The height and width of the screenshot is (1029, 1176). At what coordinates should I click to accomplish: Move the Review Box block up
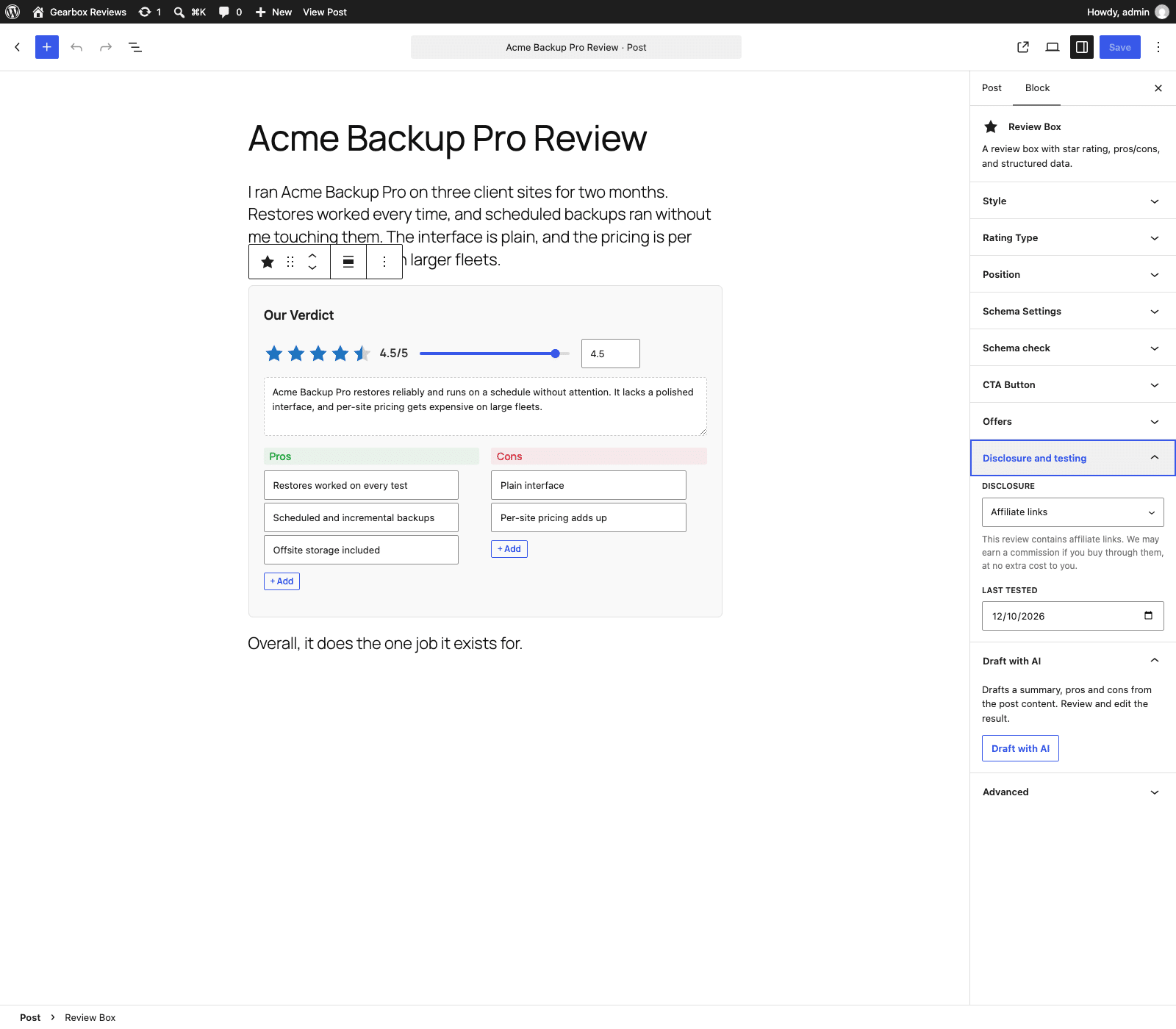tap(312, 256)
